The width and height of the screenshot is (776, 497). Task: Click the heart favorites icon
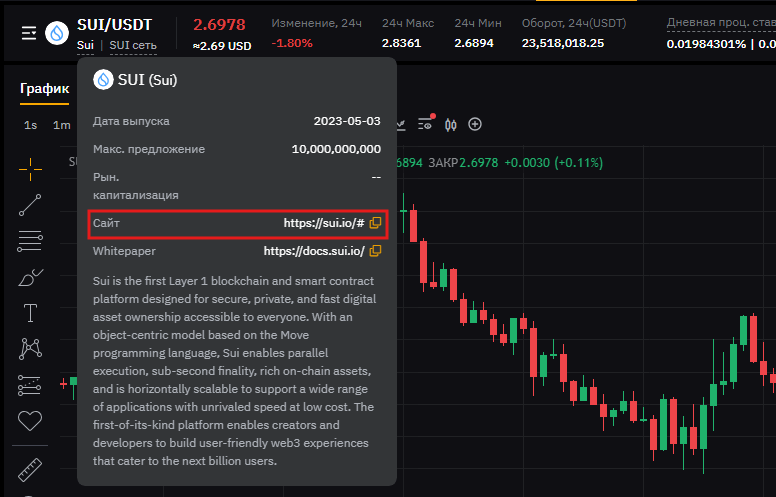31,421
